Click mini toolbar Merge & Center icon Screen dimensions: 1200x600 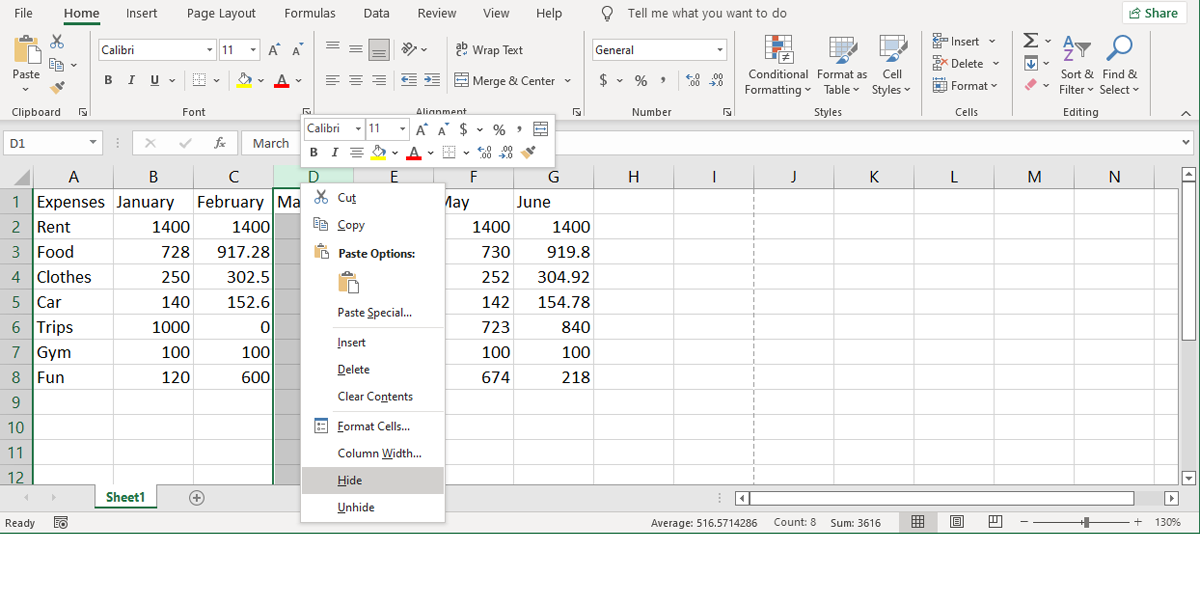[541, 129]
